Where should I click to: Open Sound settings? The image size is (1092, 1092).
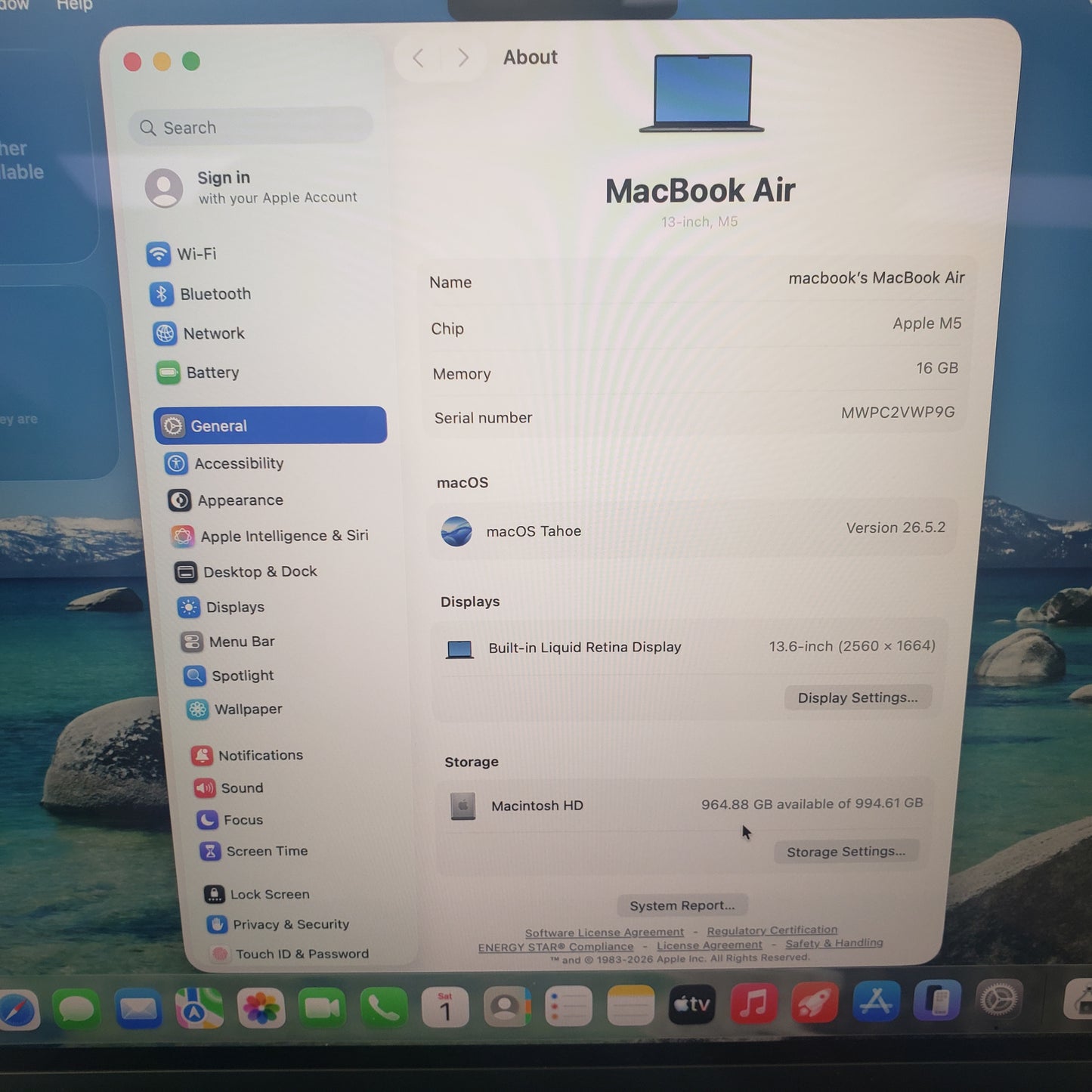pos(229,788)
